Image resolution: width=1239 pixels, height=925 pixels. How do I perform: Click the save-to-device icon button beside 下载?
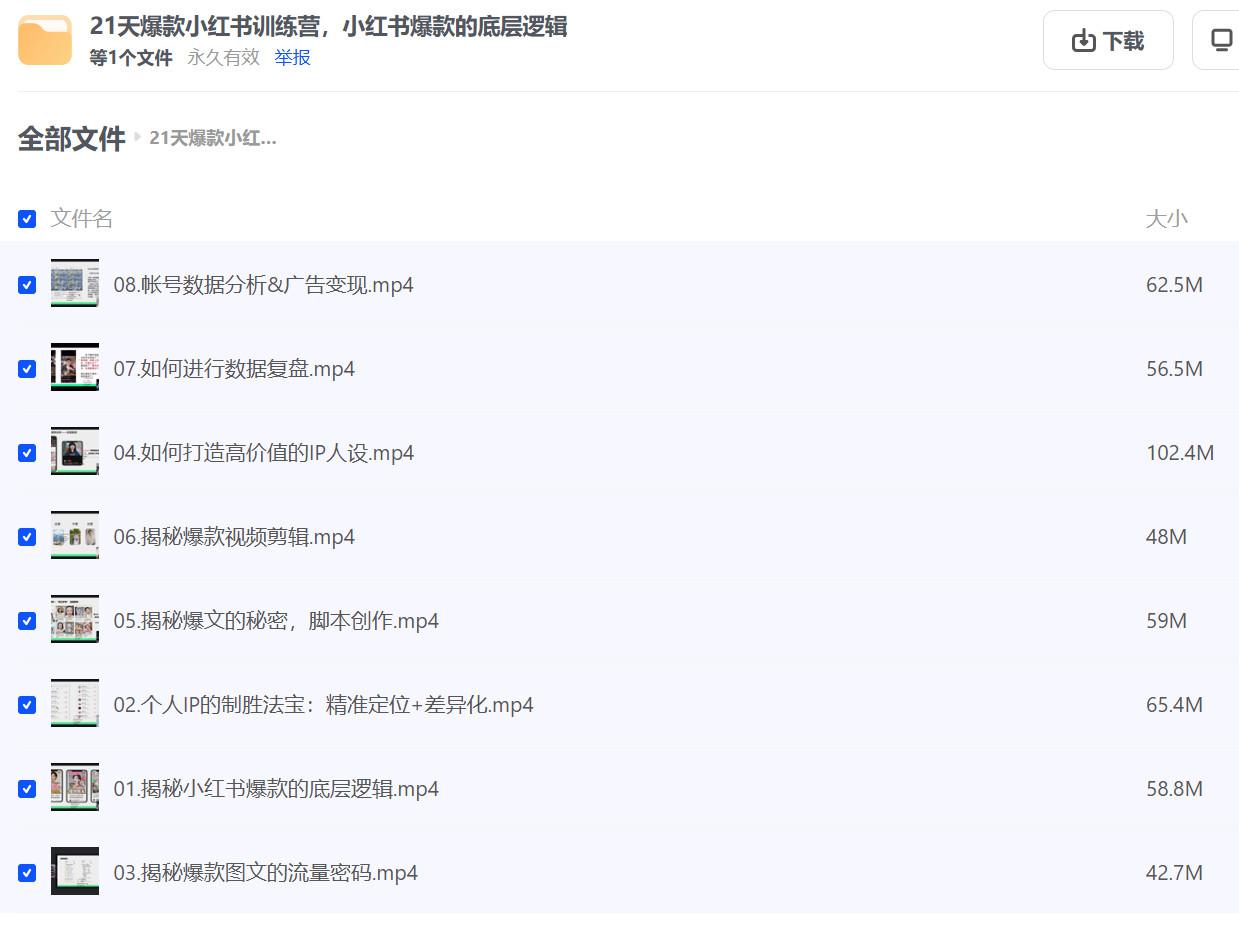pyautogui.click(x=1220, y=41)
